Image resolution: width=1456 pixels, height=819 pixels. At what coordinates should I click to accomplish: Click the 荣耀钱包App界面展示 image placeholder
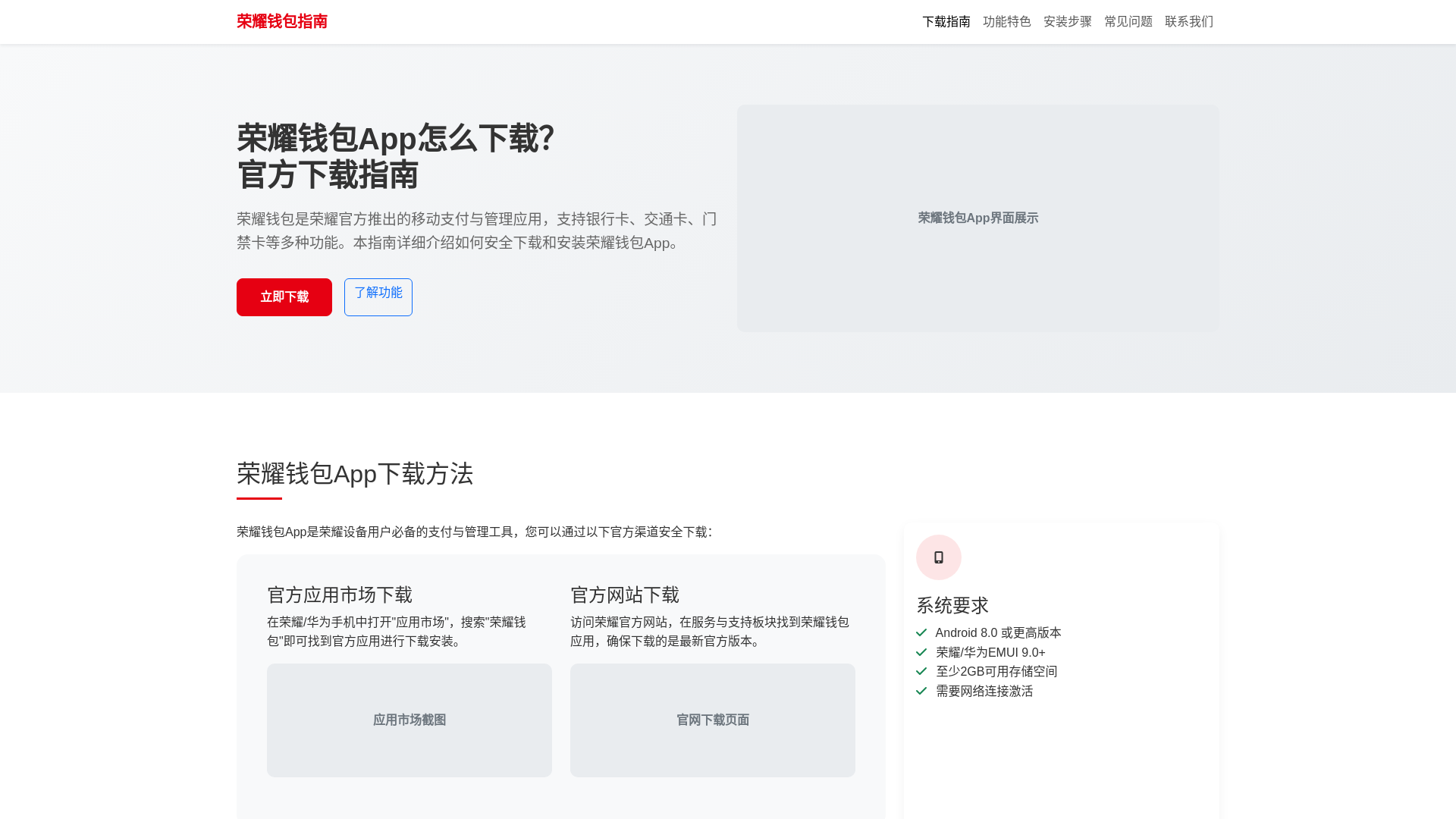point(978,218)
